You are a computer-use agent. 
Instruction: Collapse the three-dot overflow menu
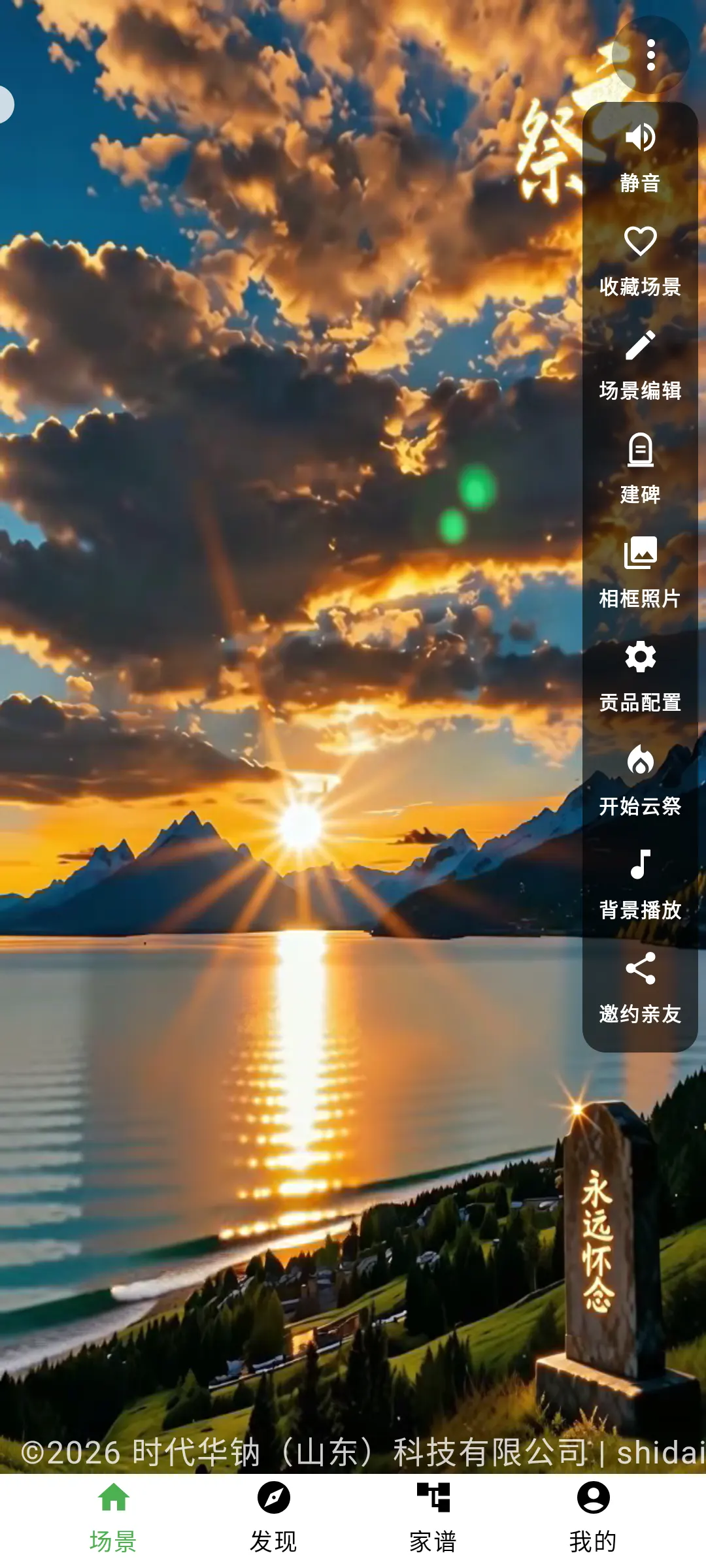tap(650, 55)
